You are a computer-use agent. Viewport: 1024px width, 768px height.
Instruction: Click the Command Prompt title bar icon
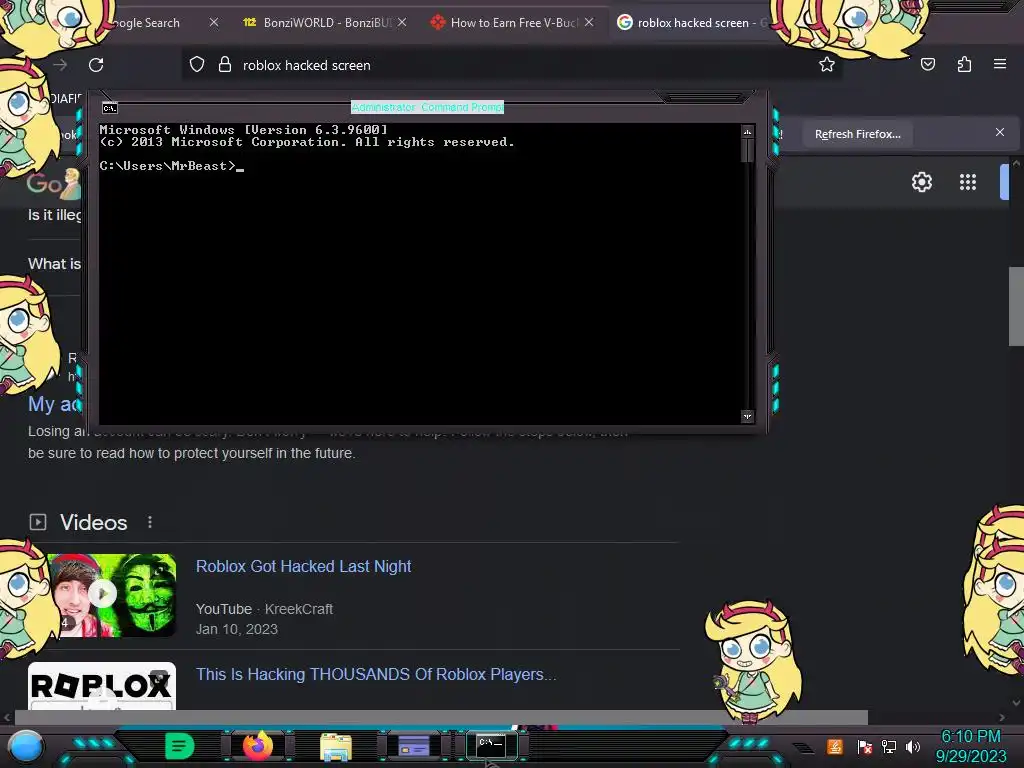(x=110, y=108)
